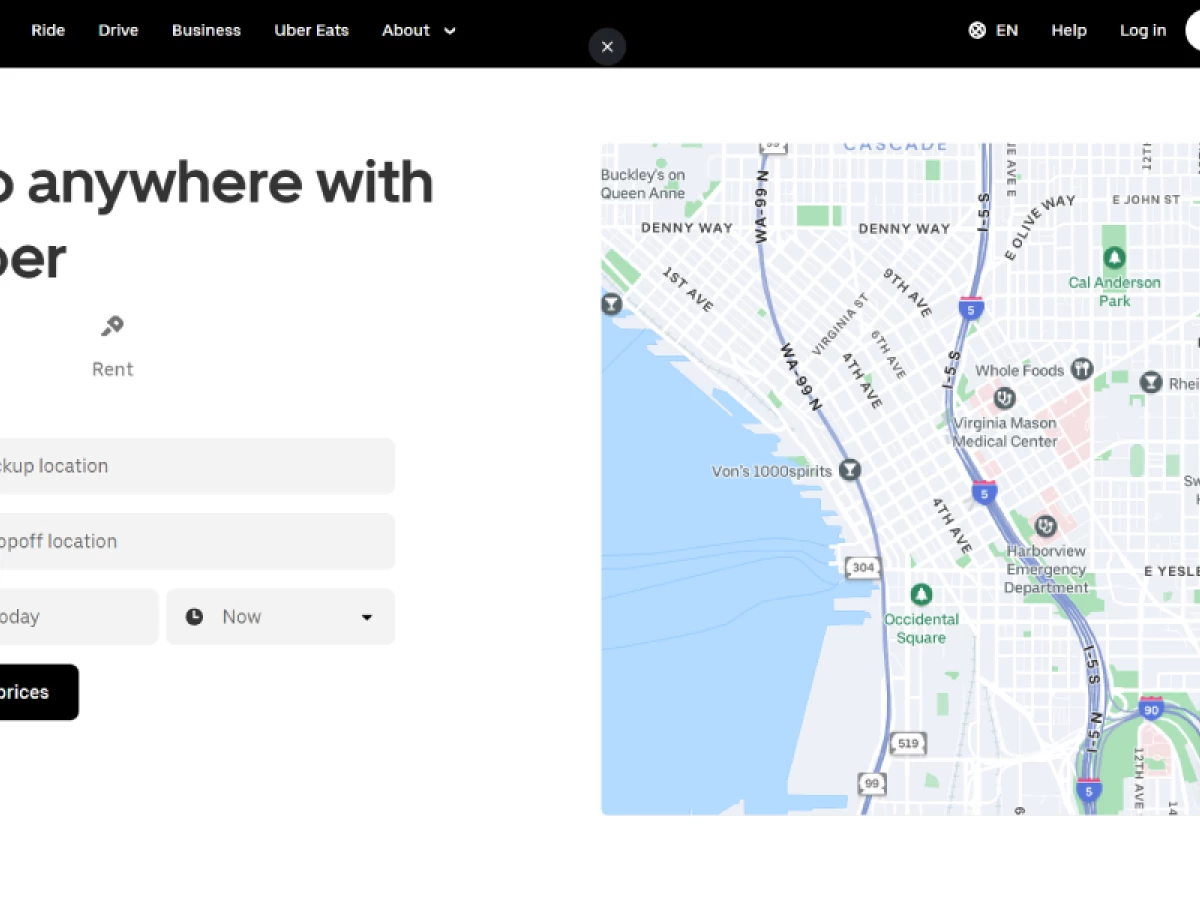Expand the About dropdown menu

419,30
